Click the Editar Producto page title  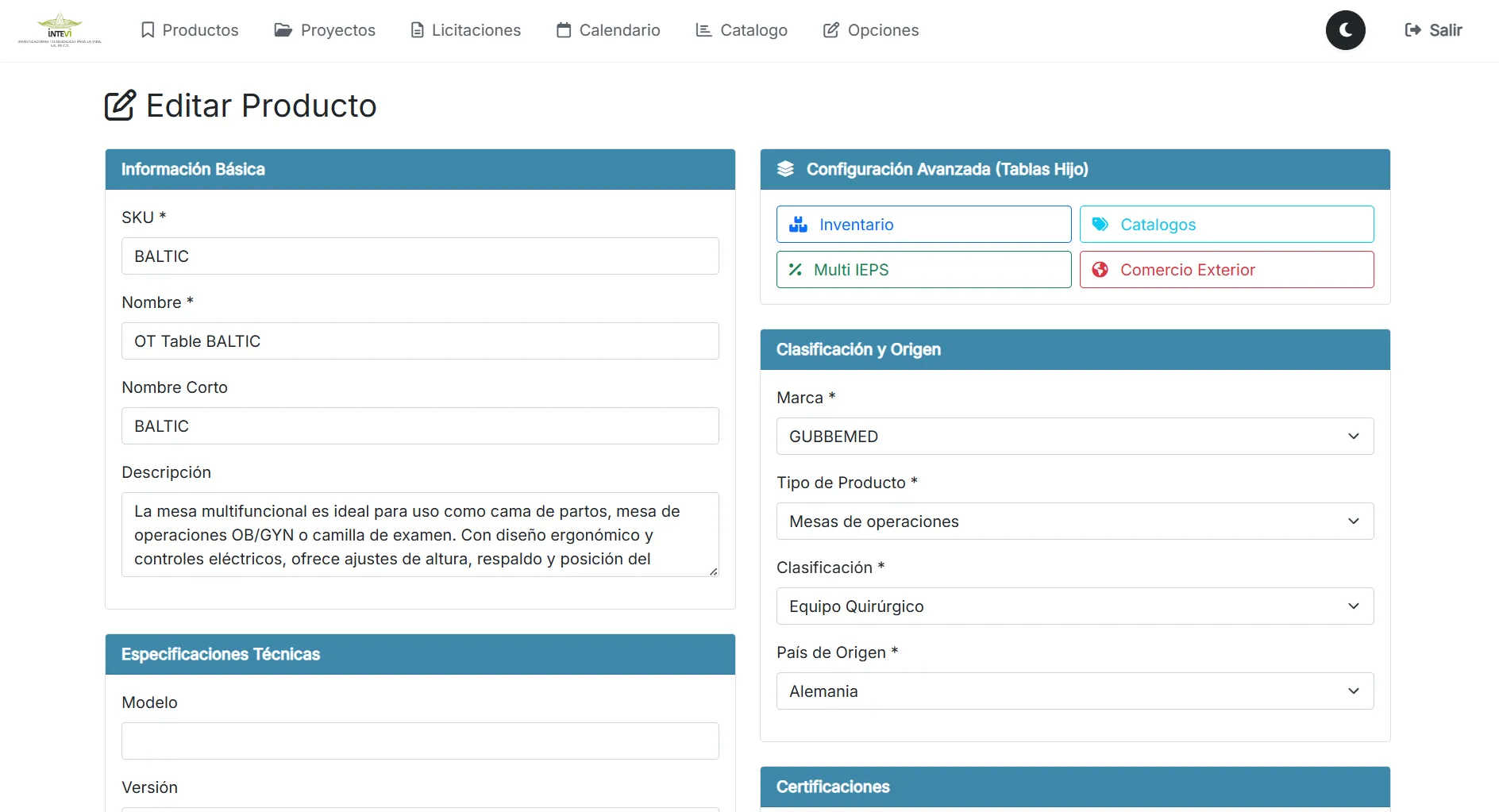click(261, 106)
